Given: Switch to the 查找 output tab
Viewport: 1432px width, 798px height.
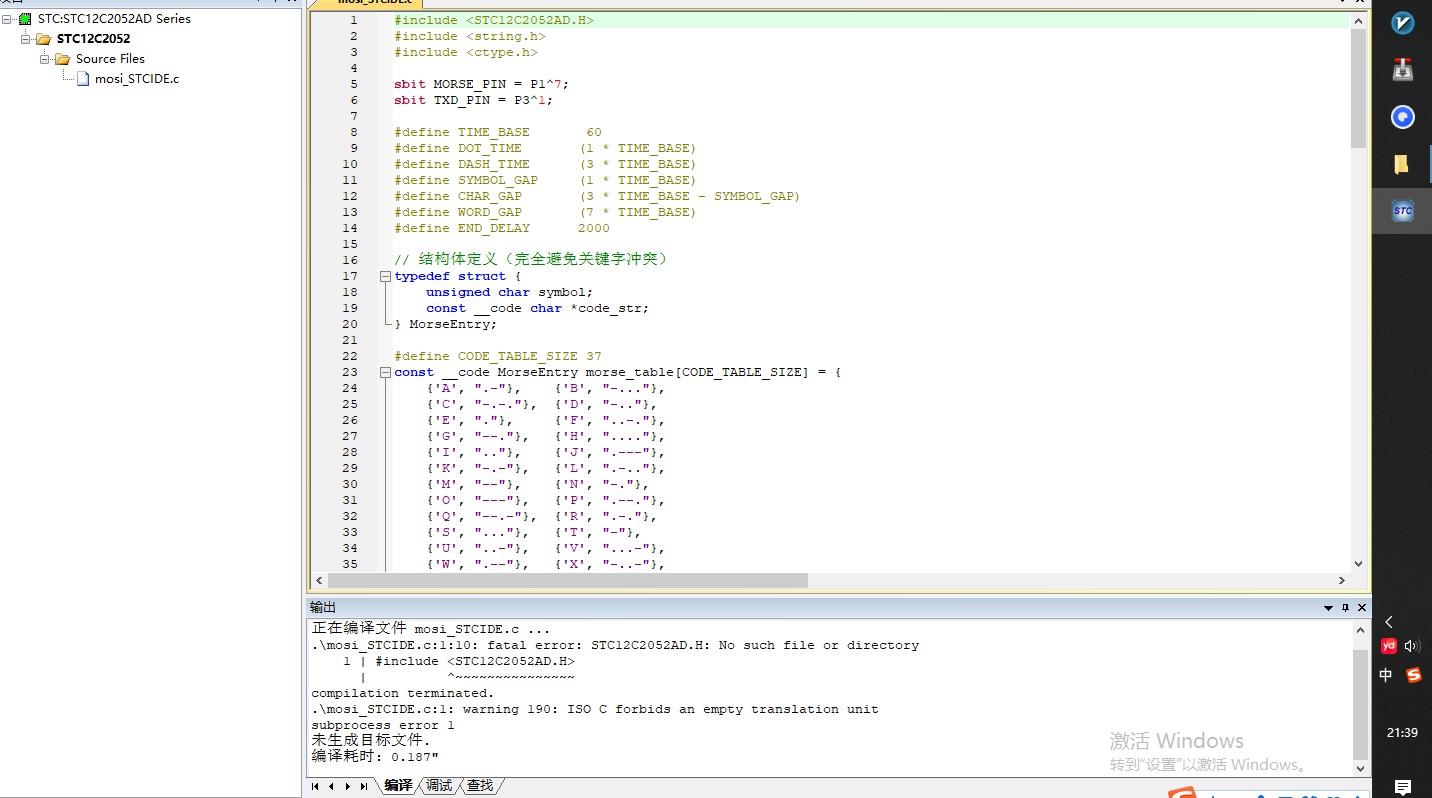Looking at the screenshot, I should 480,786.
